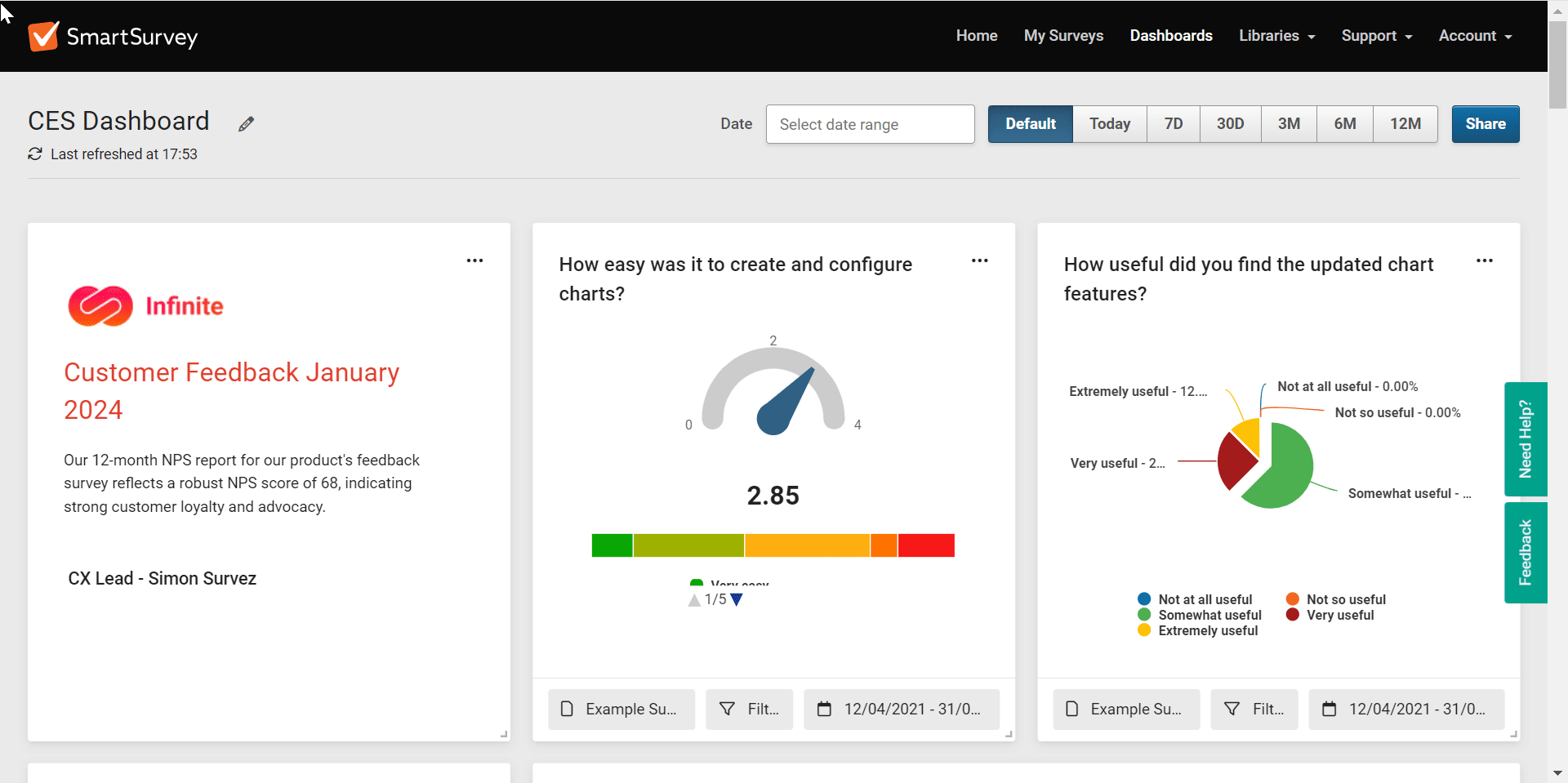Open options menu on Customer Feedback card
The image size is (1568, 783).
point(474,260)
